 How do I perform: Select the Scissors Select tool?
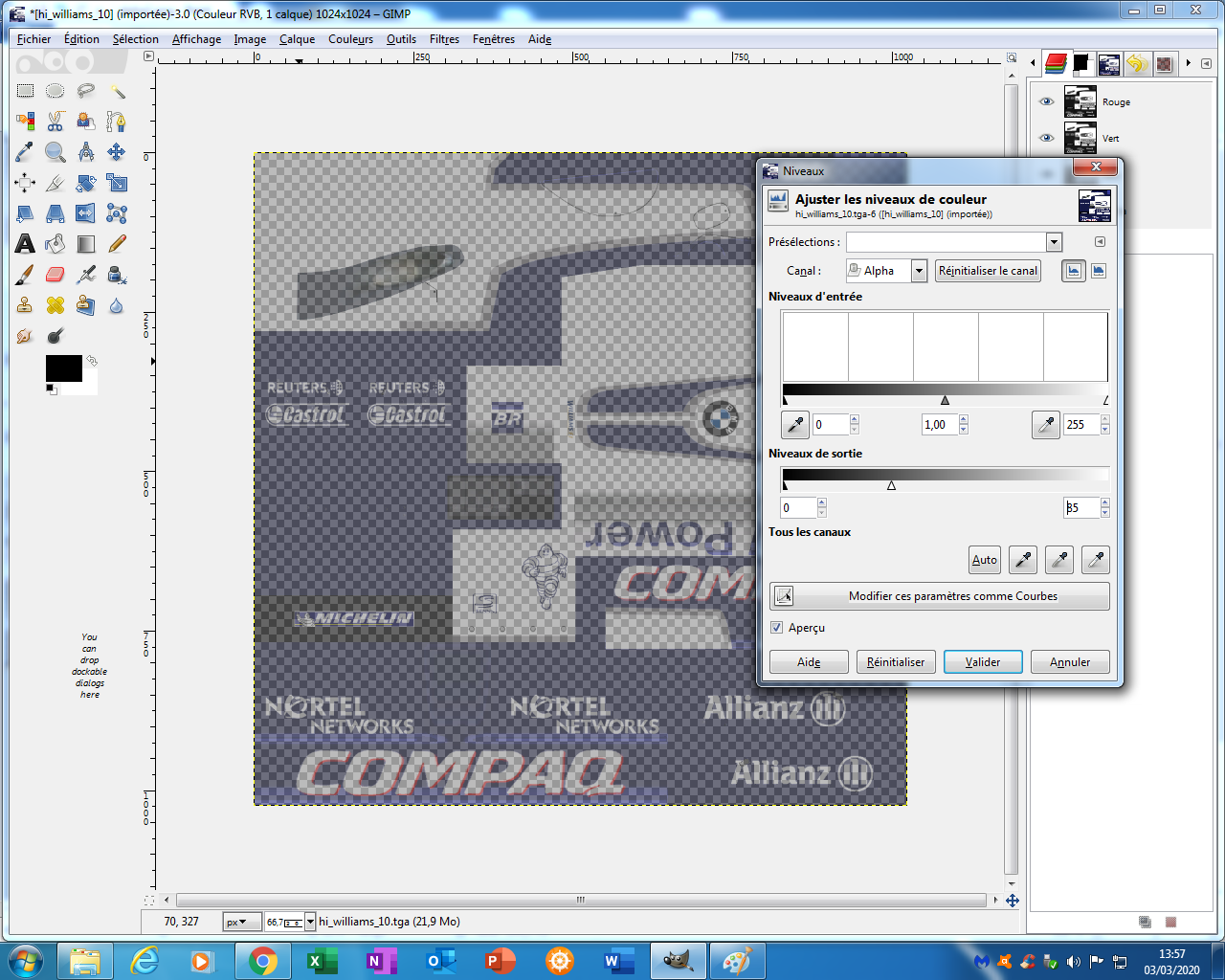(56, 122)
